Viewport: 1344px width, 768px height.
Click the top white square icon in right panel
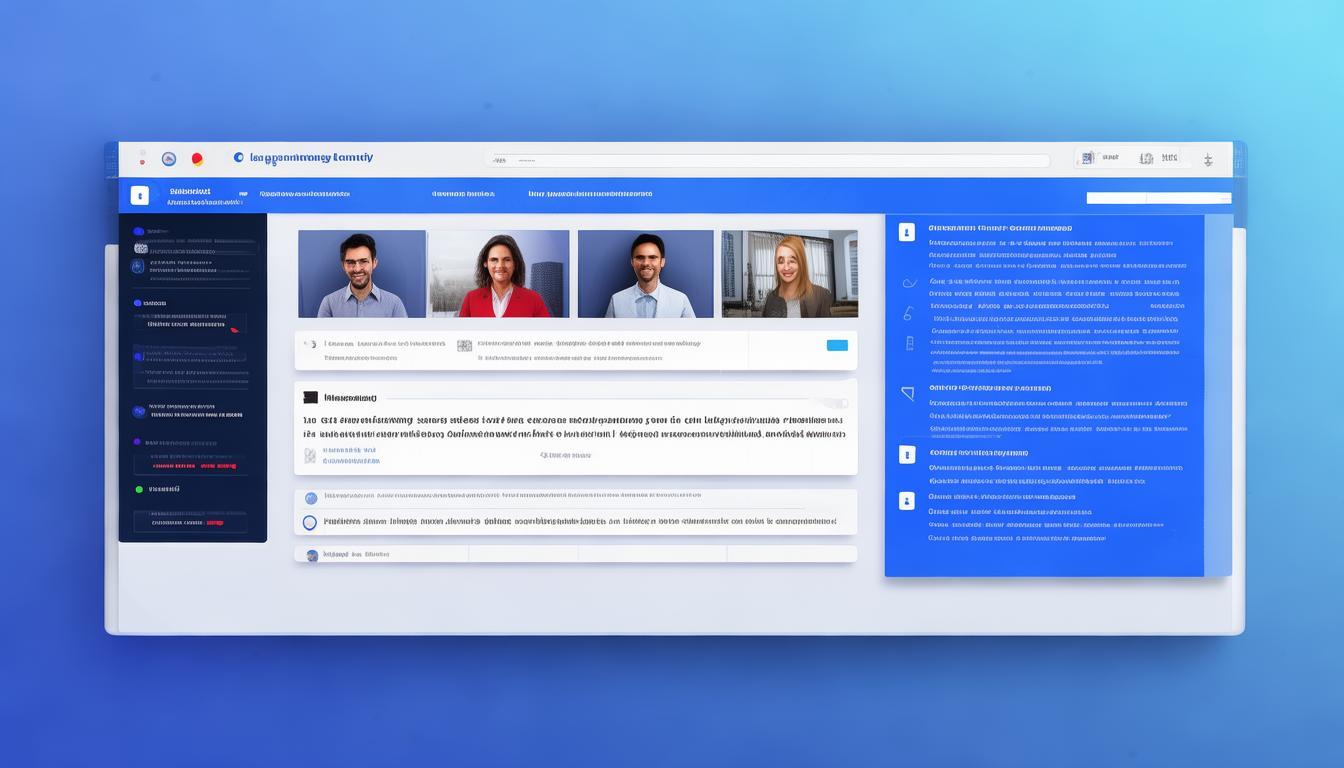(907, 232)
